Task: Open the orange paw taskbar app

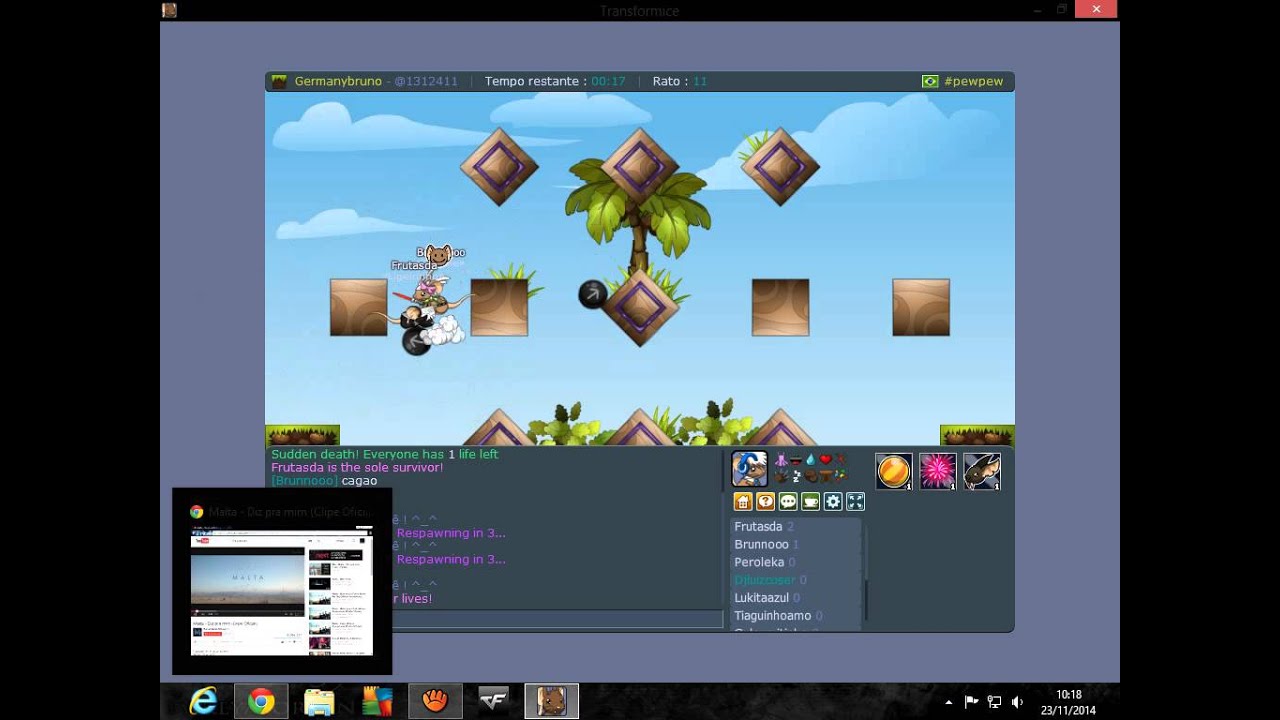Action: pos(435,701)
